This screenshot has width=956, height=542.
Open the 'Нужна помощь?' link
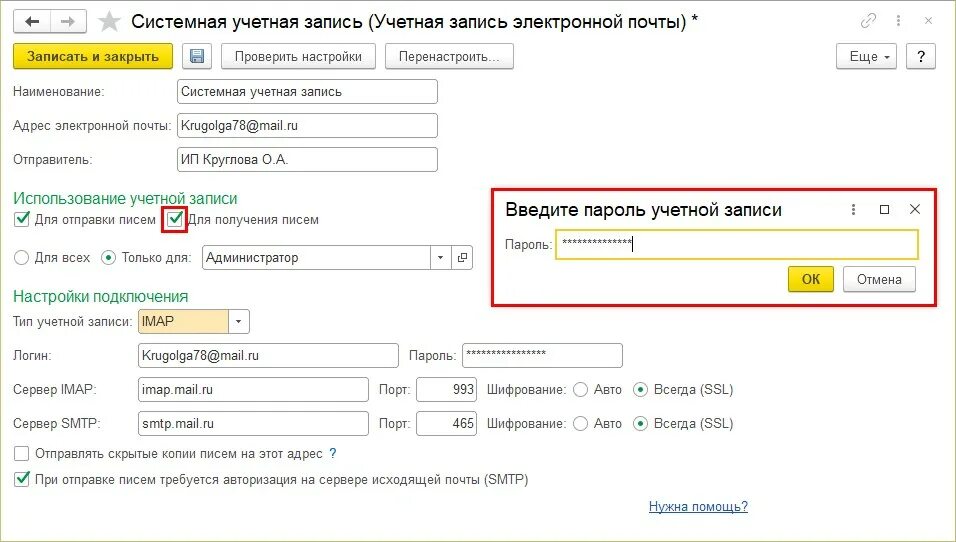pyautogui.click(x=697, y=506)
